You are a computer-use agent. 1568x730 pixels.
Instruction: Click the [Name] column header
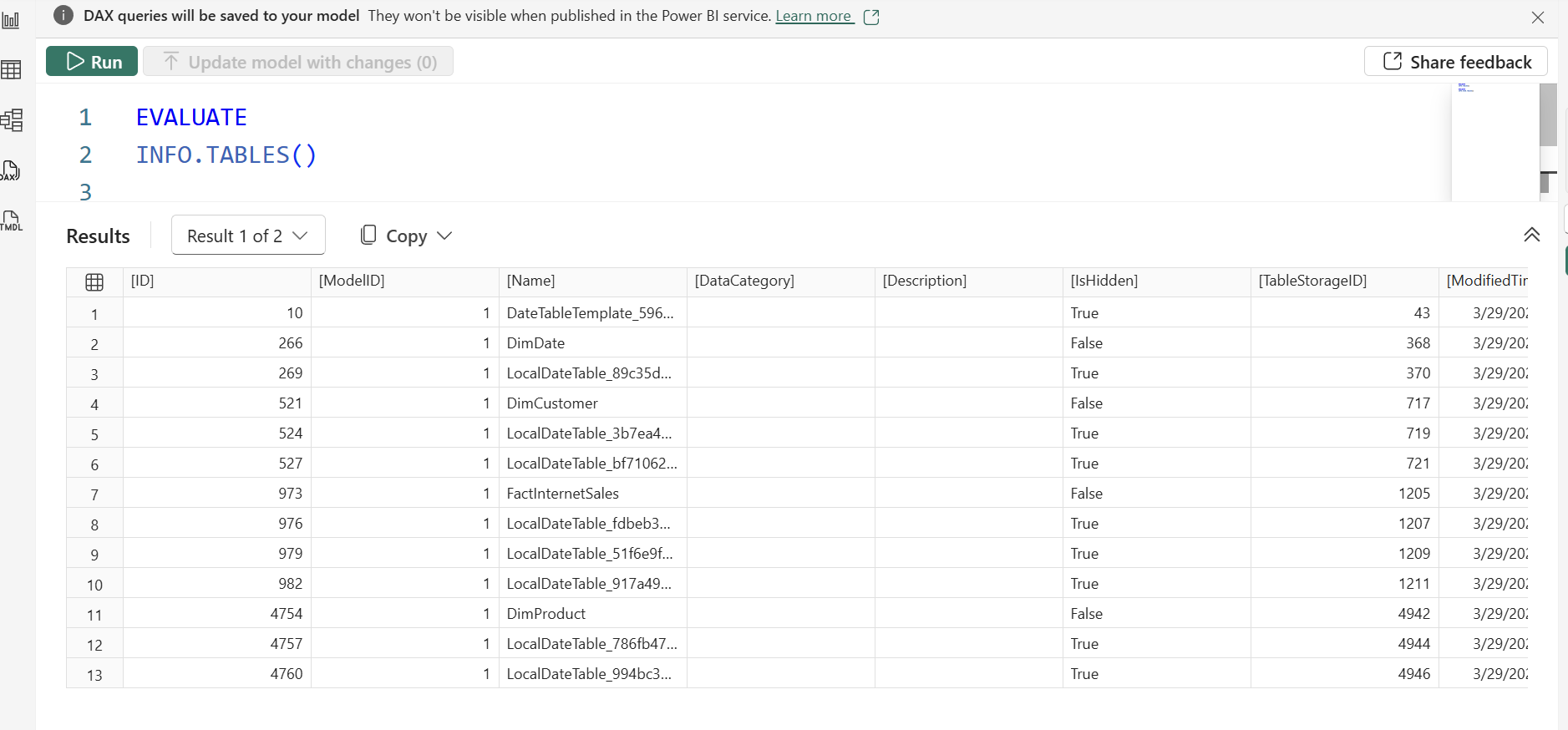(531, 281)
